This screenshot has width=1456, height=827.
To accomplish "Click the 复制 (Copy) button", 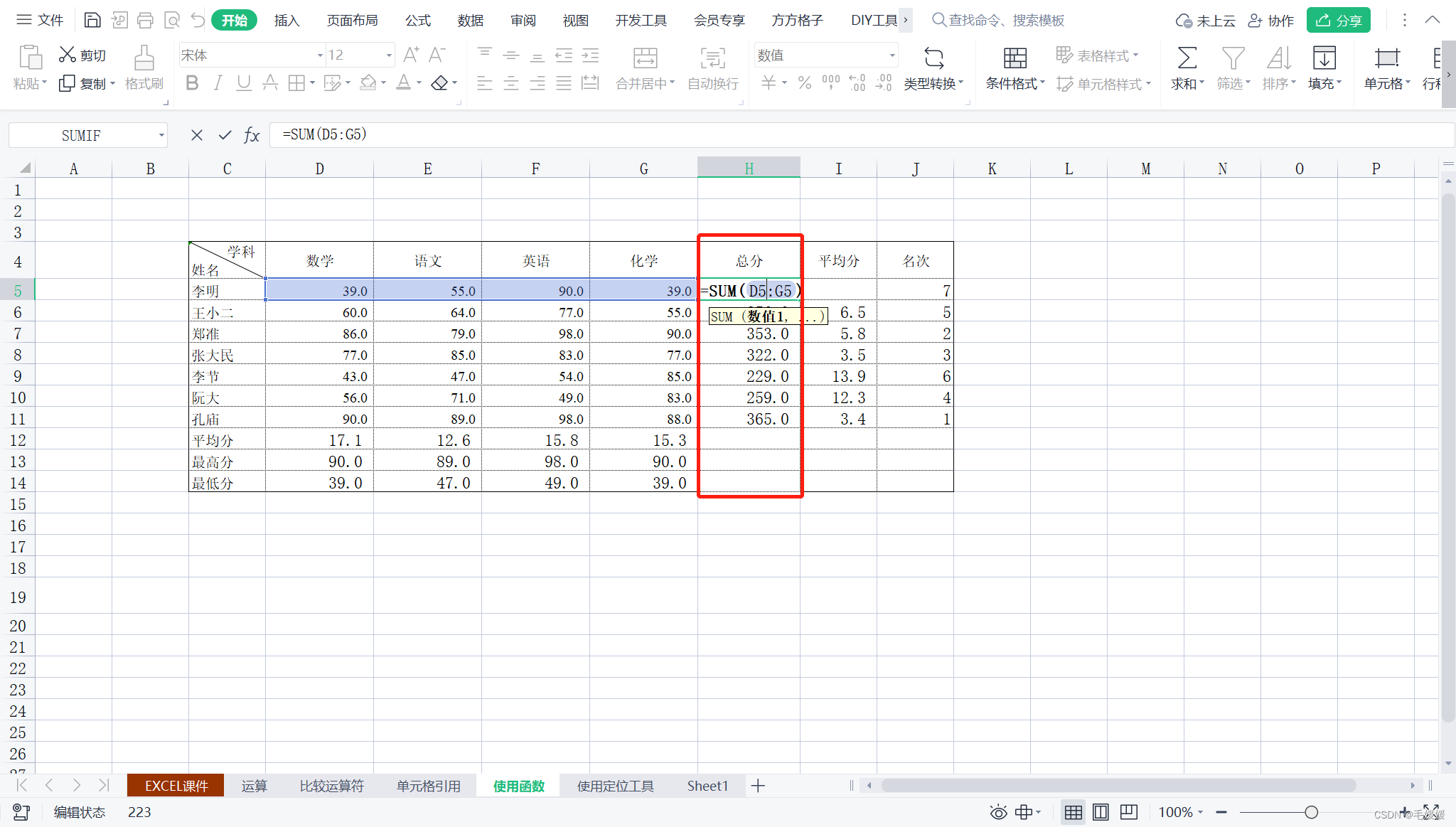I will 86,83.
